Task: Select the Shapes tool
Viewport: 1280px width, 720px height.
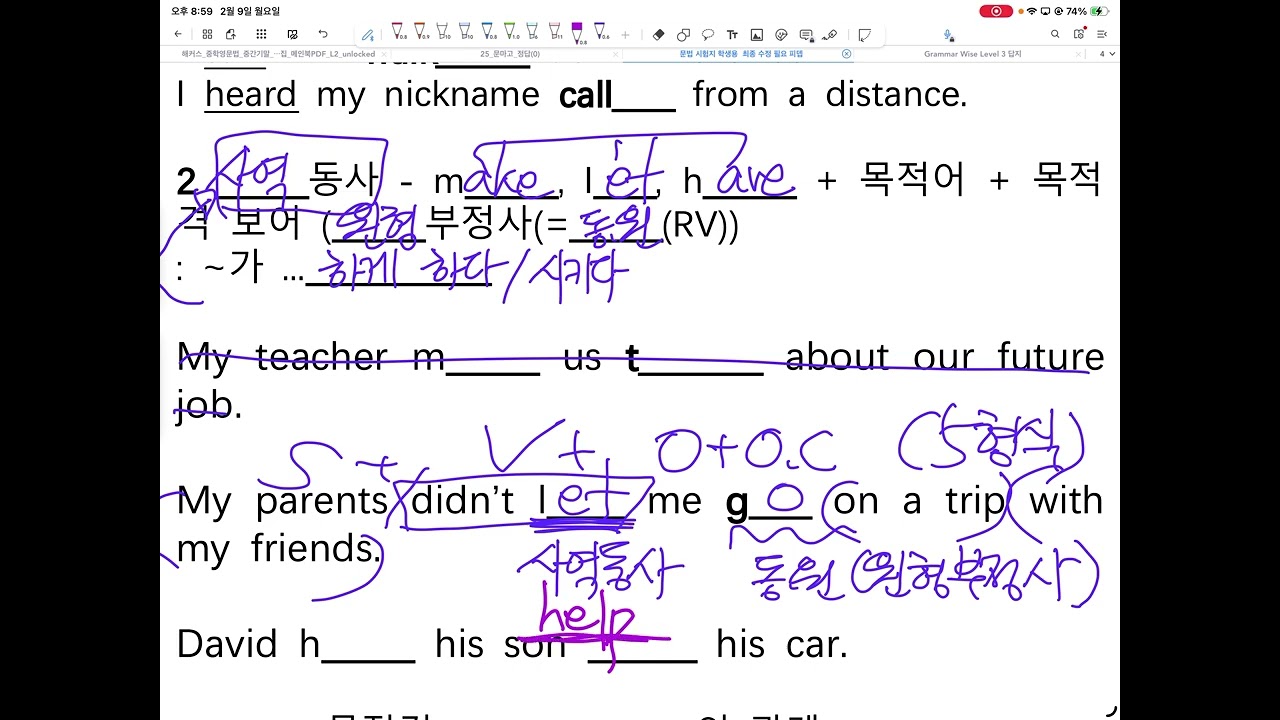Action: click(683, 35)
